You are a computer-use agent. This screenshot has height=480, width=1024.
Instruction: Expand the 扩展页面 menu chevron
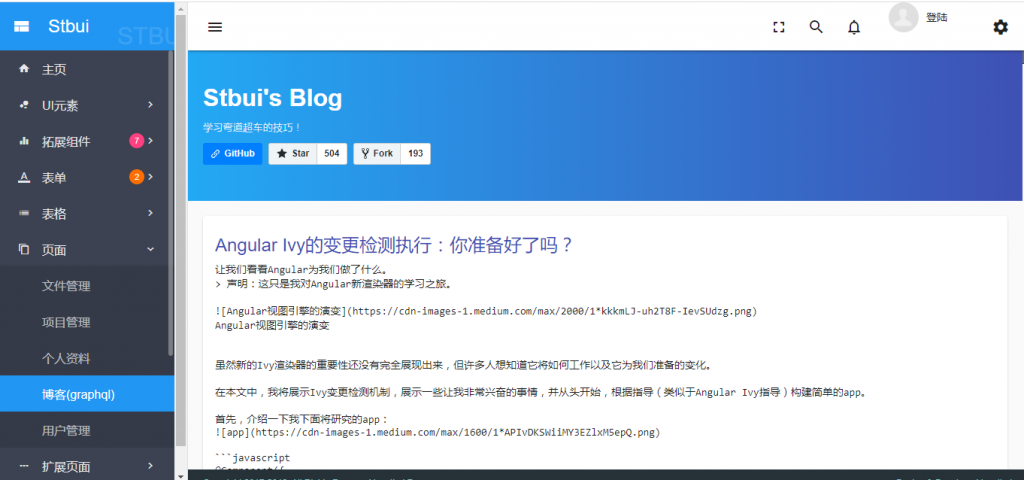[x=150, y=466]
